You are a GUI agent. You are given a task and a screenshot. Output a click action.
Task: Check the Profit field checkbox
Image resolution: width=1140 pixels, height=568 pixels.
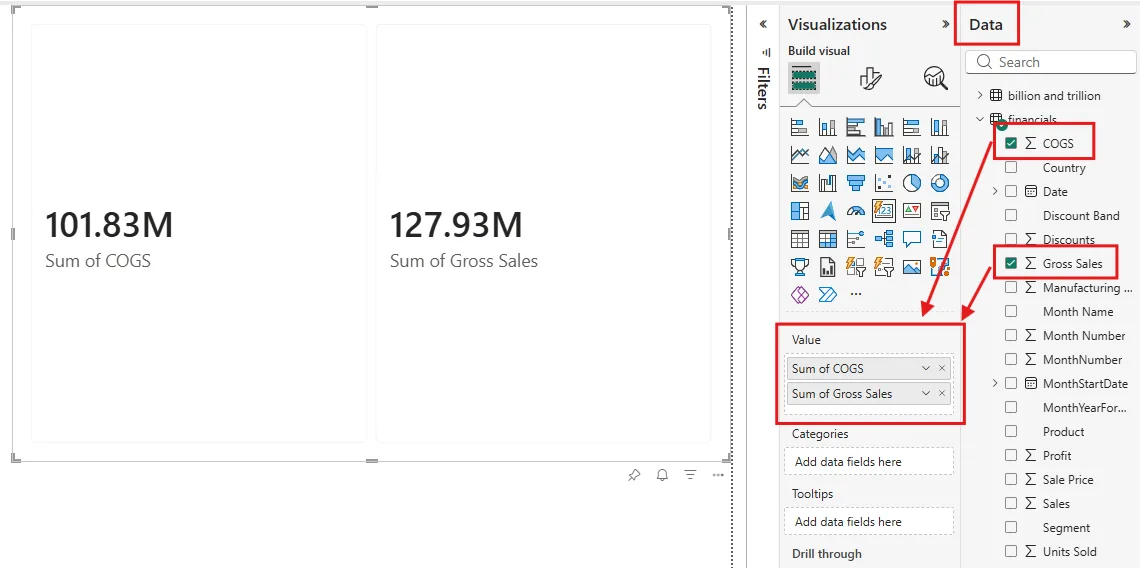click(1011, 455)
